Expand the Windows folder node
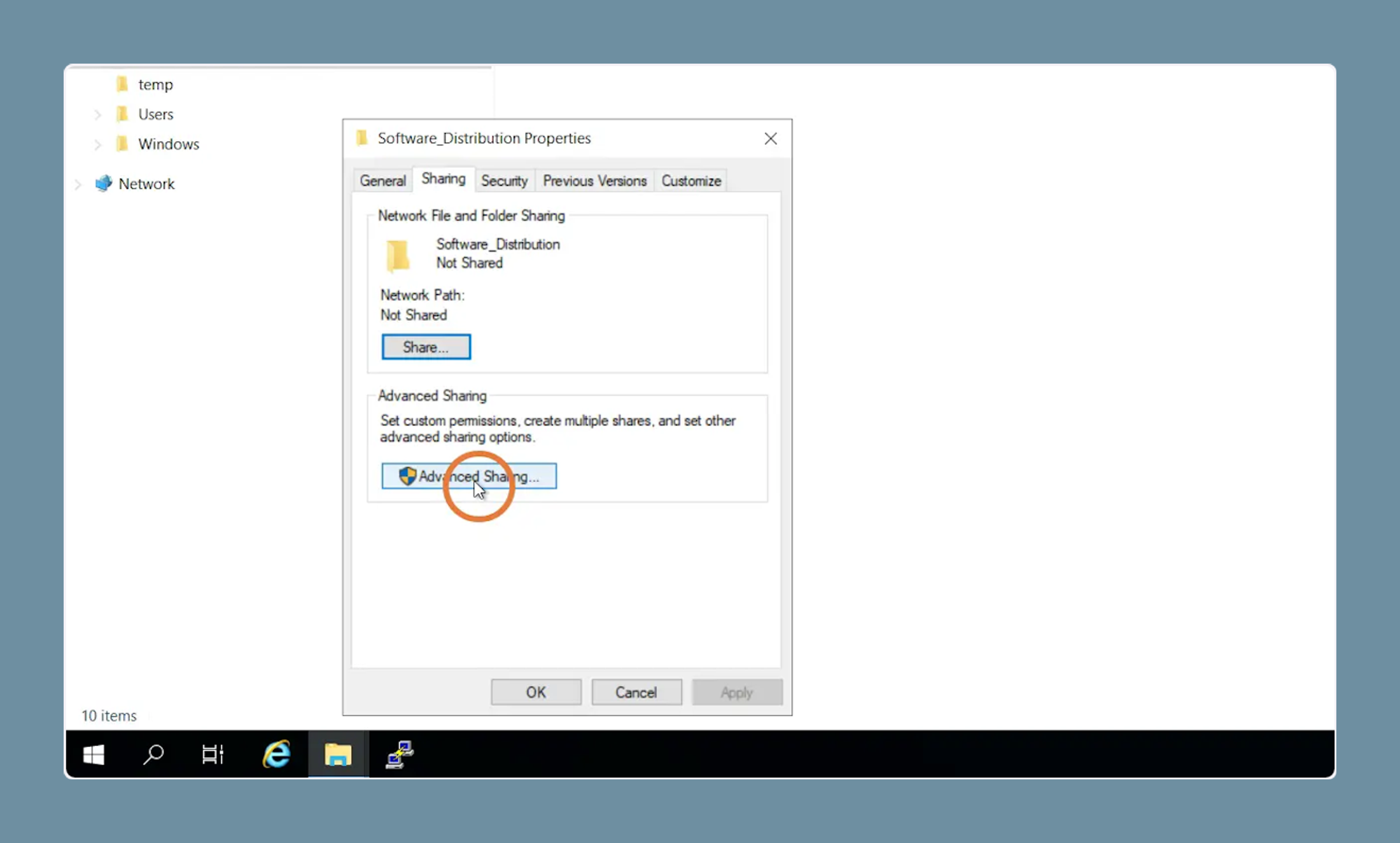Screen dimensions: 1400x843 point(97,144)
